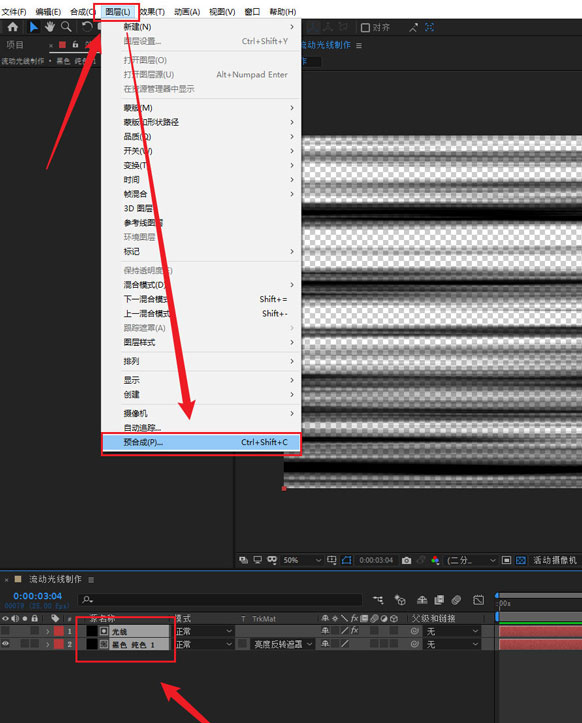Screen dimensions: 582x723
Task: Toggle visibility of the 光线 layer
Action: click(x=6, y=631)
